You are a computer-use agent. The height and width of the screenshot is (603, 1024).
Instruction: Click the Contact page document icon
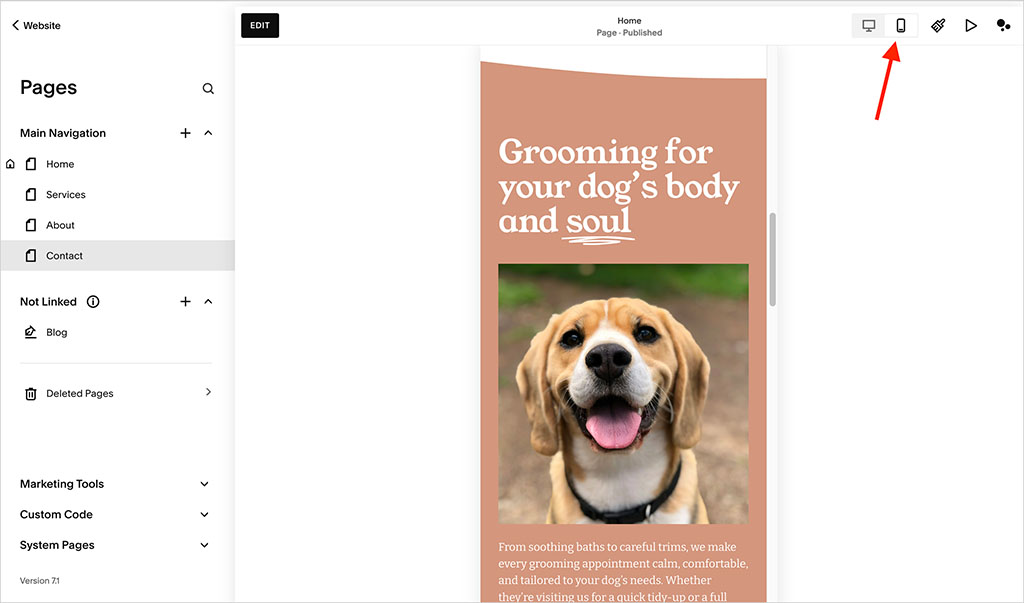click(31, 255)
